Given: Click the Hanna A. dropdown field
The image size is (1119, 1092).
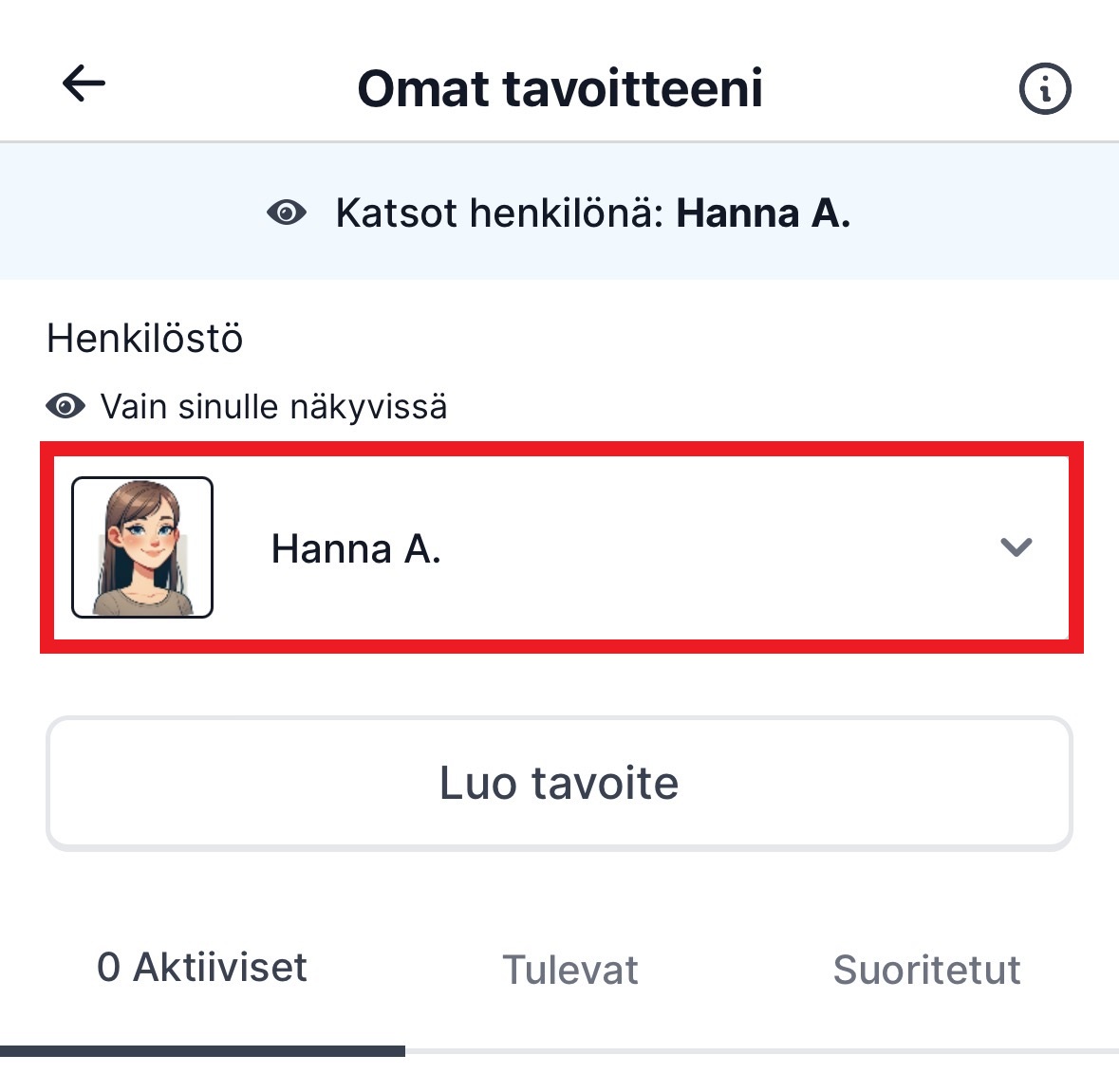Looking at the screenshot, I should coord(559,546).
